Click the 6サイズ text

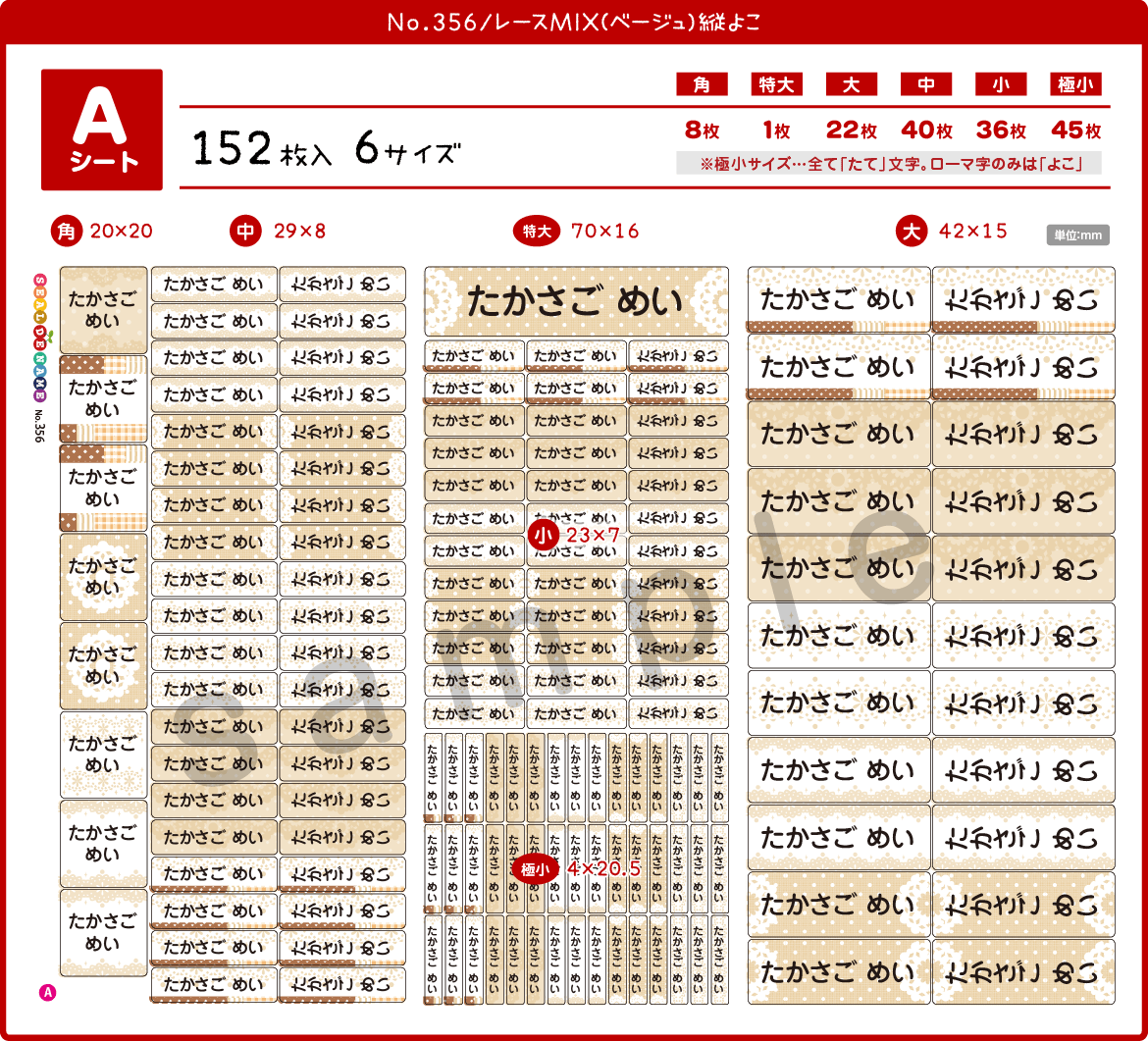coord(408,148)
